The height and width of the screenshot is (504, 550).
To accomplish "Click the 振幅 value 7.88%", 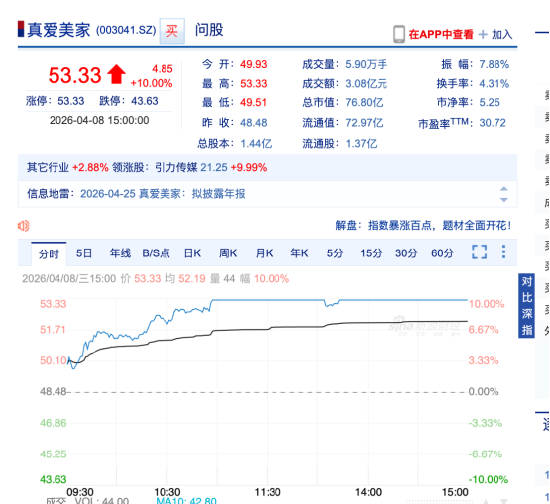I will coord(494,64).
